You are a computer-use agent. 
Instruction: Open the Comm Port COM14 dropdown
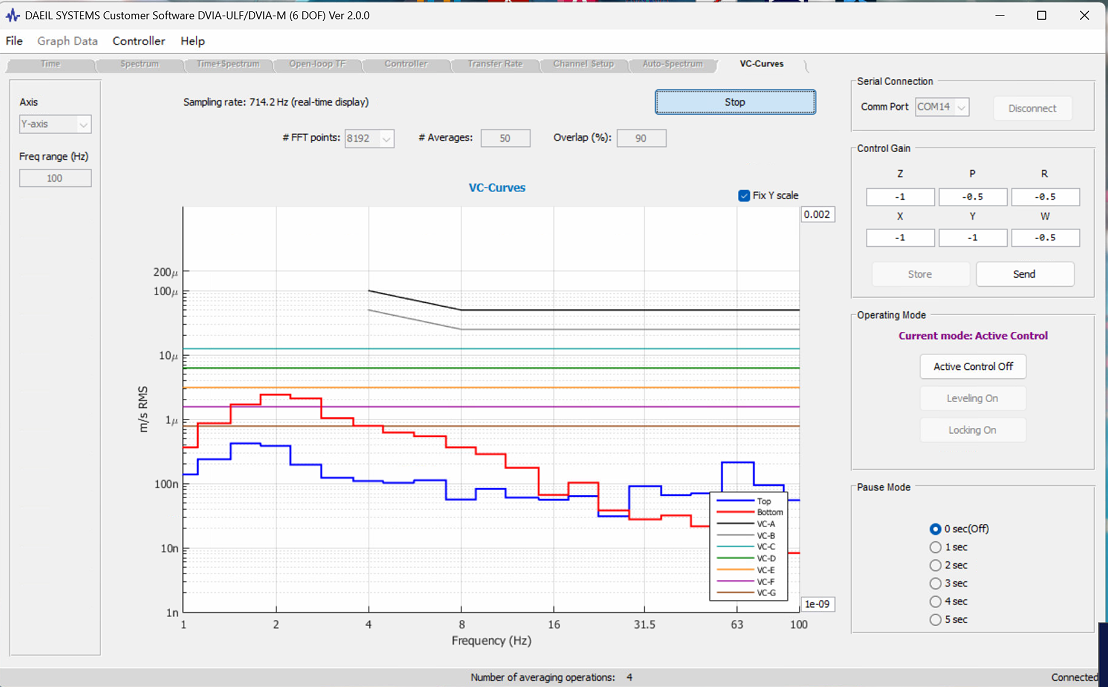point(942,107)
